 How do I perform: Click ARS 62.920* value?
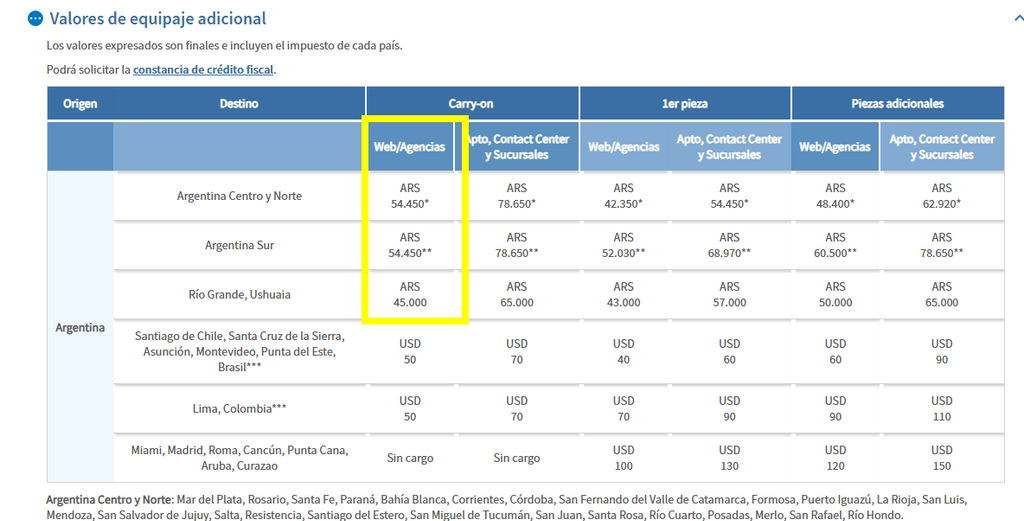(x=942, y=196)
